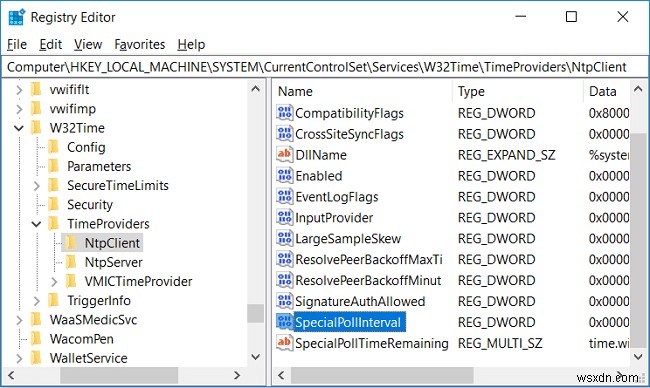Click the vwifimp folder icon

tap(36, 108)
